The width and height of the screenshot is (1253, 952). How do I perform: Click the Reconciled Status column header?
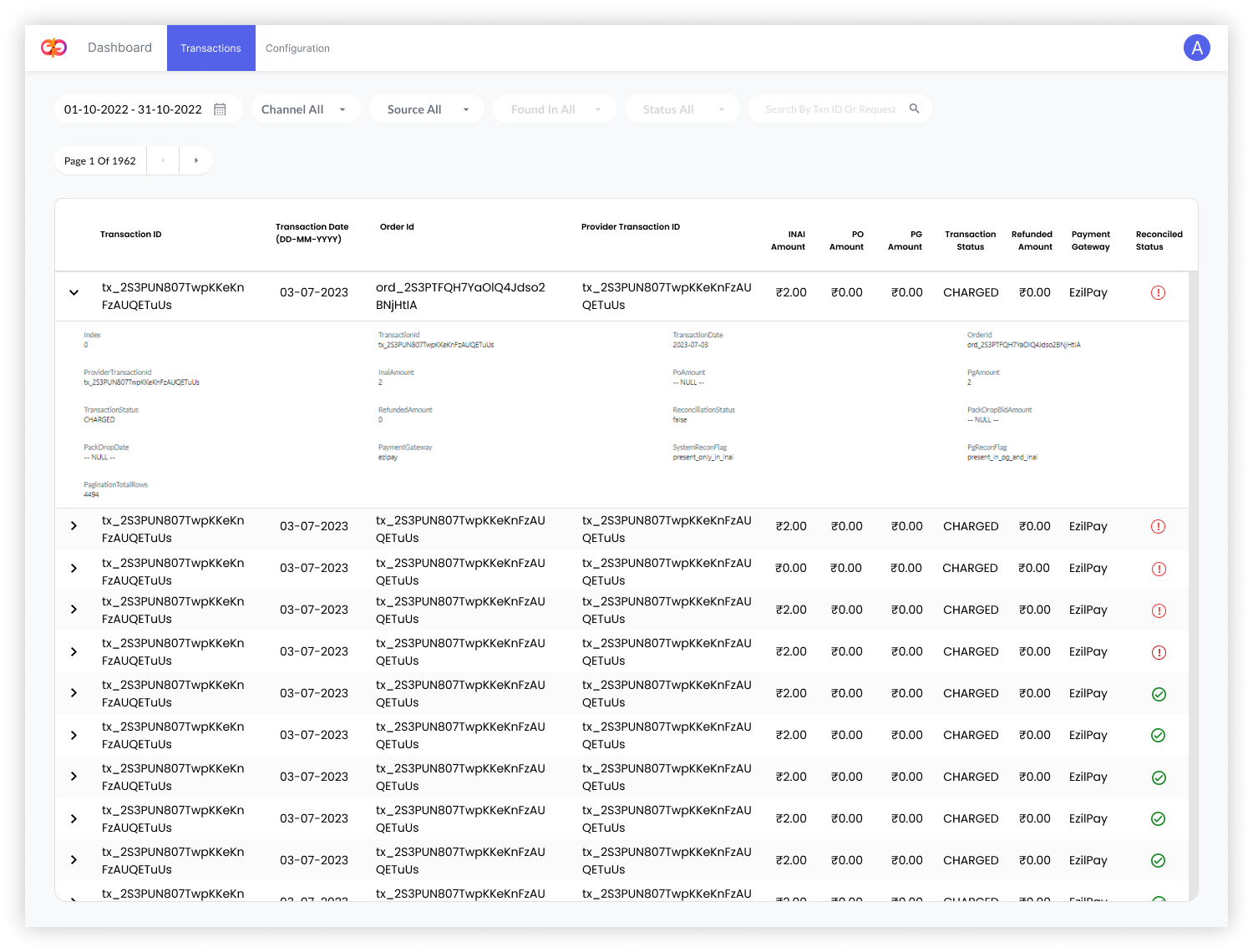1159,241
